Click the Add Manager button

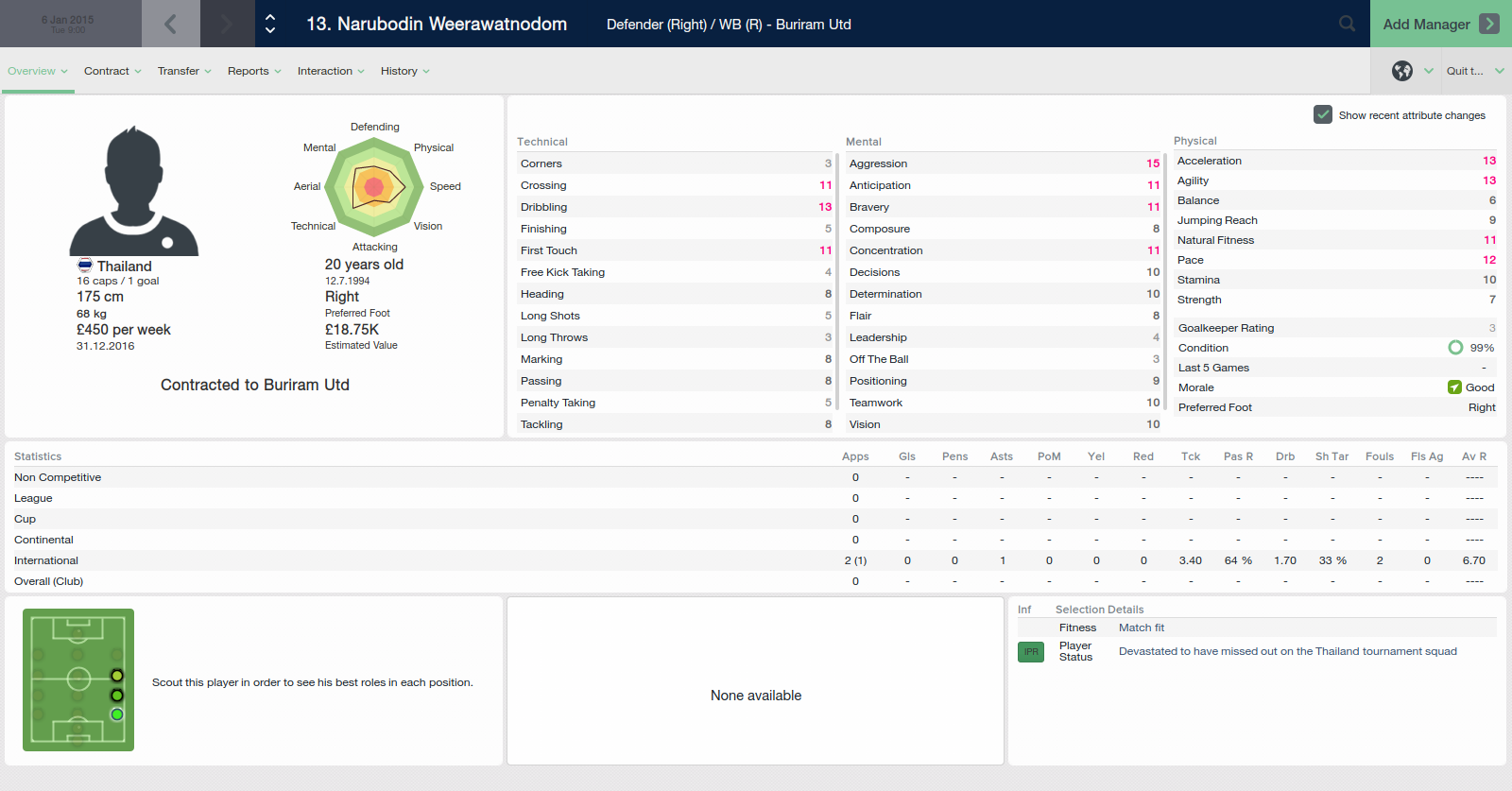pos(1440,24)
